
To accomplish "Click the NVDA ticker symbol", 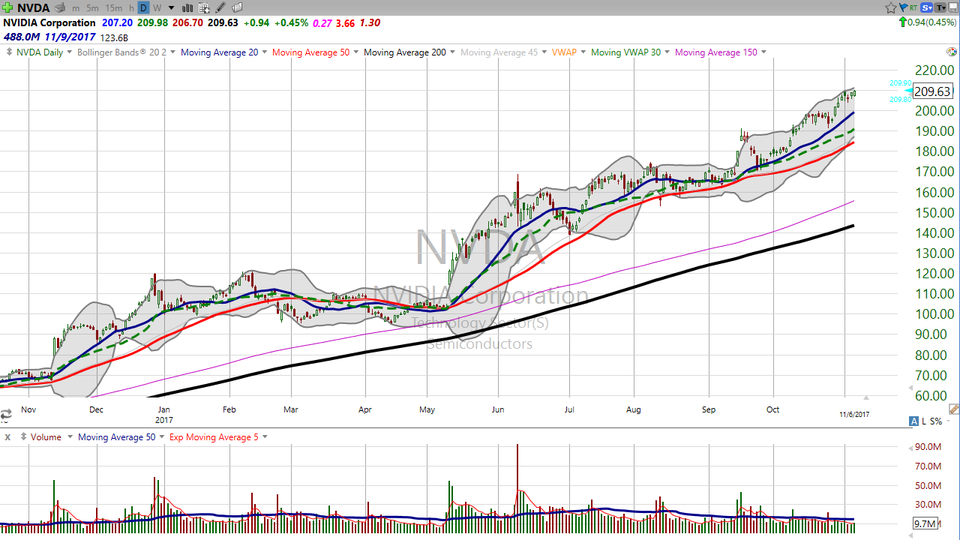I will coord(33,8).
